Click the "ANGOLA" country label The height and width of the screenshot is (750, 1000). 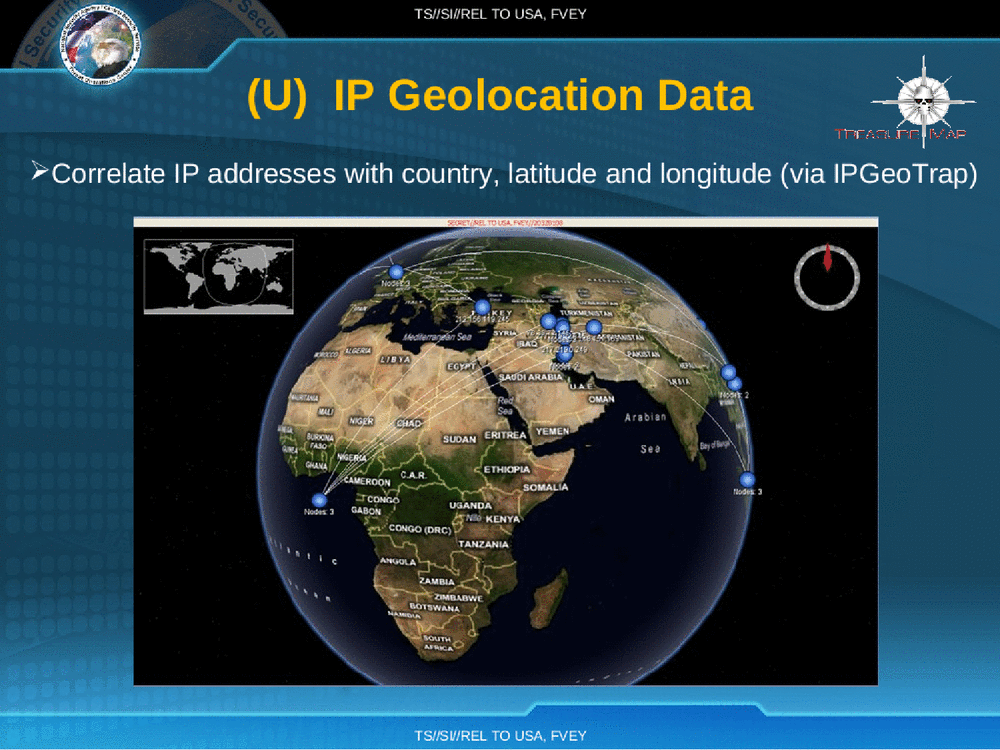pos(398,562)
